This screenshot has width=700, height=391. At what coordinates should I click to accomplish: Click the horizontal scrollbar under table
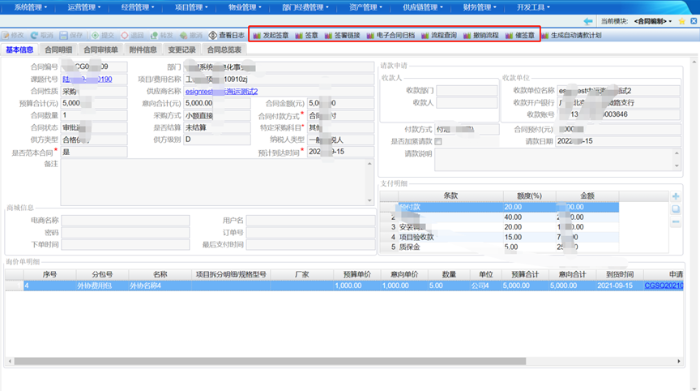point(270,361)
